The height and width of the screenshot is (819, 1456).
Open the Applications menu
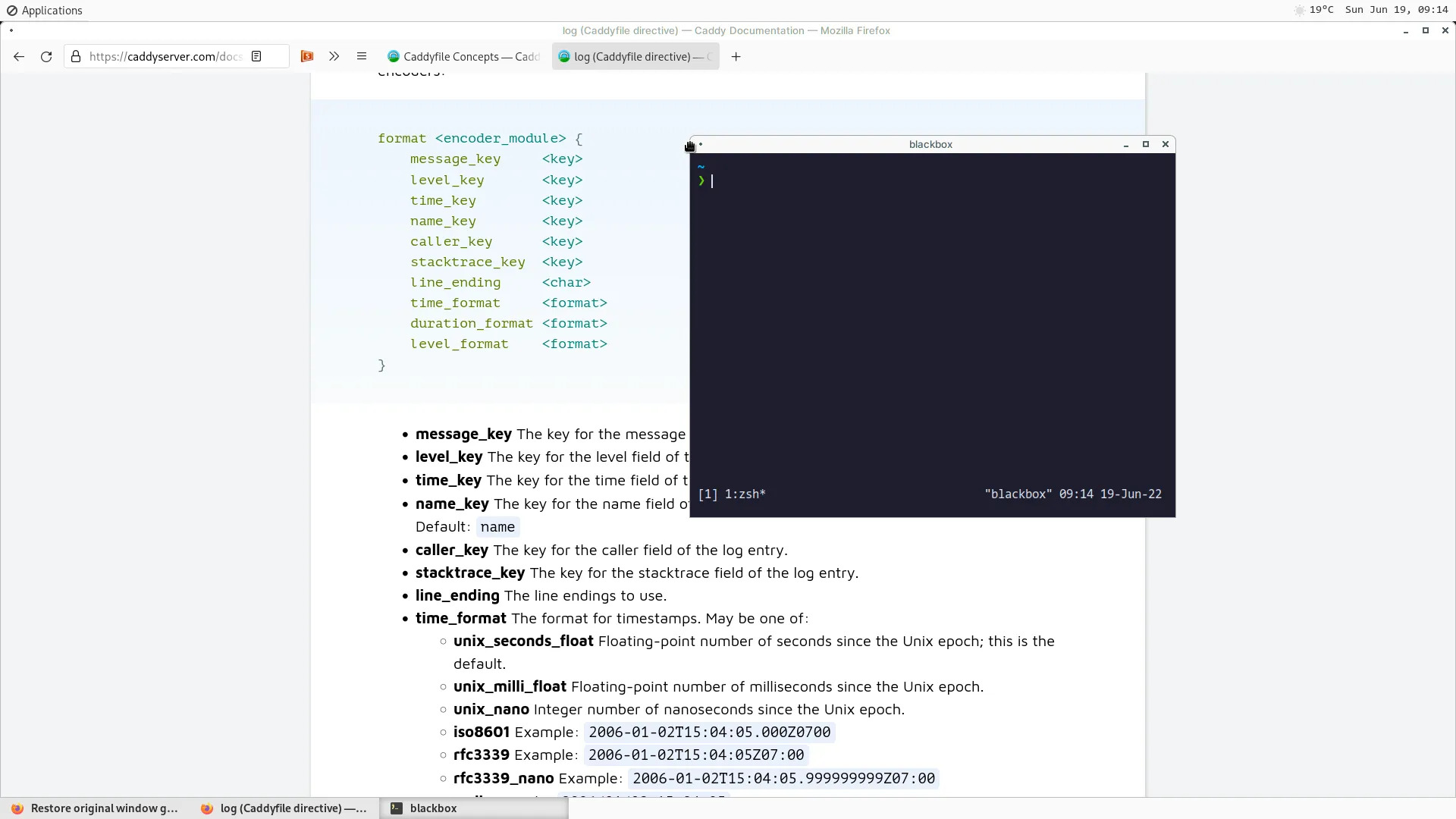click(x=45, y=10)
